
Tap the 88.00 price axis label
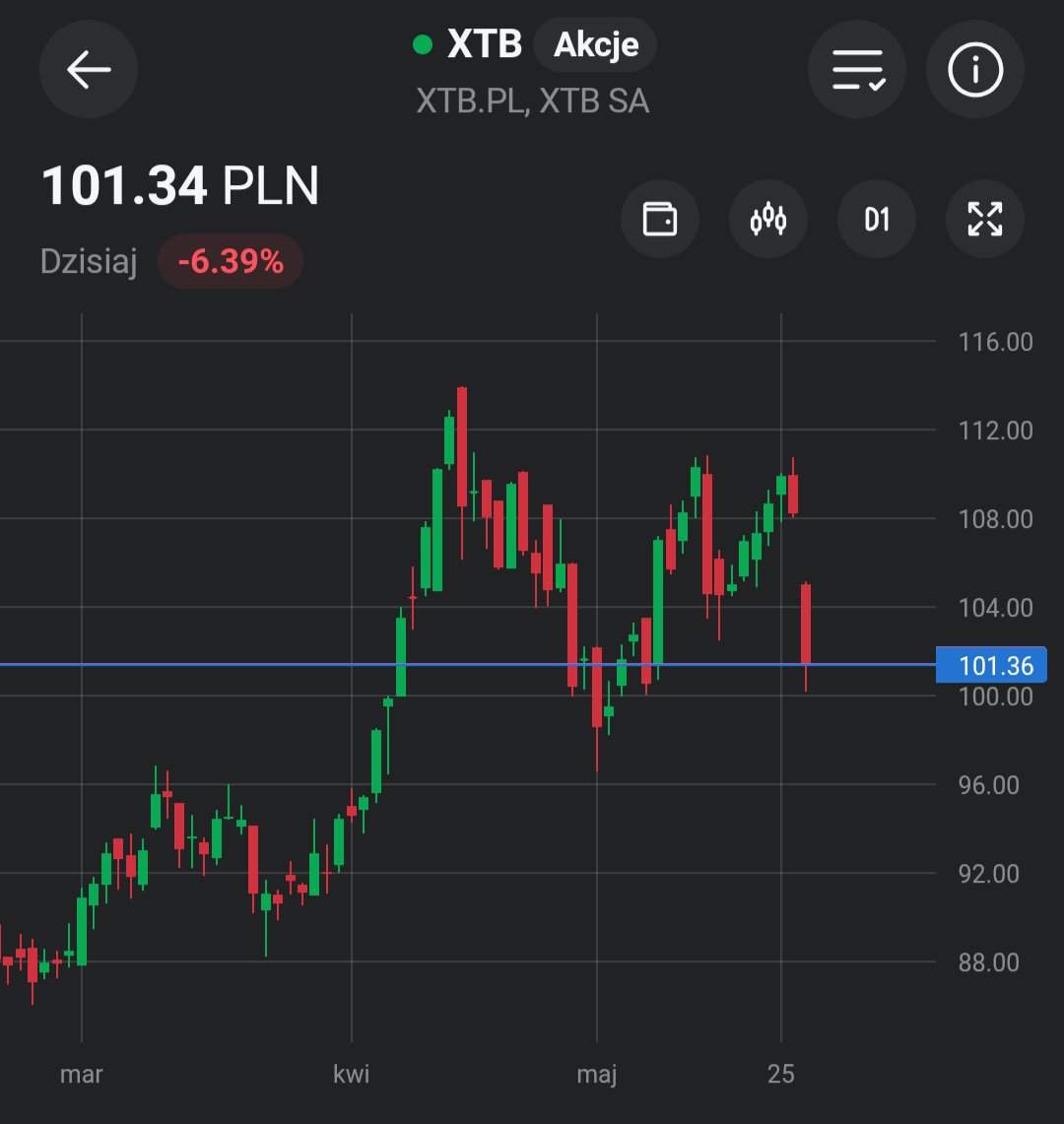989,962
